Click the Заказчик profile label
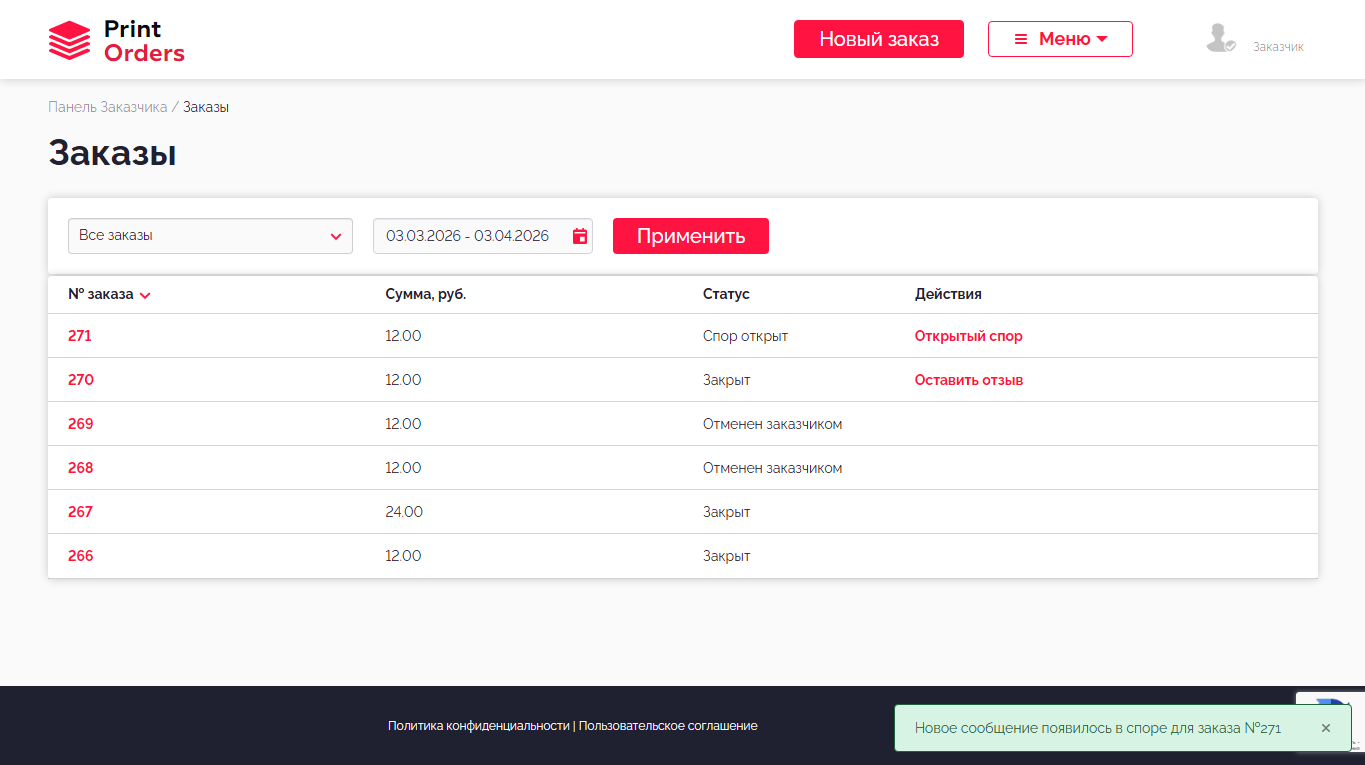This screenshot has width=1365, height=765. (1278, 47)
